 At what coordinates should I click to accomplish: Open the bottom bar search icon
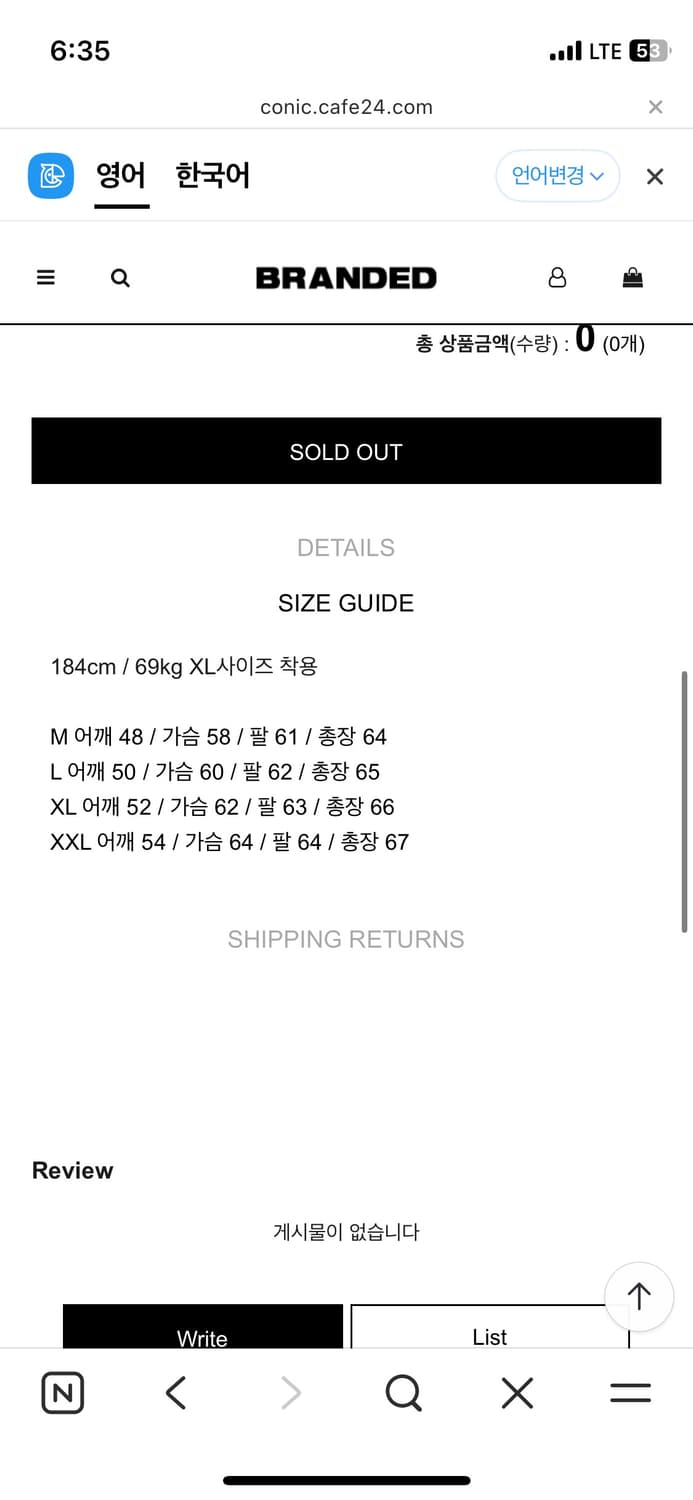[x=403, y=1393]
